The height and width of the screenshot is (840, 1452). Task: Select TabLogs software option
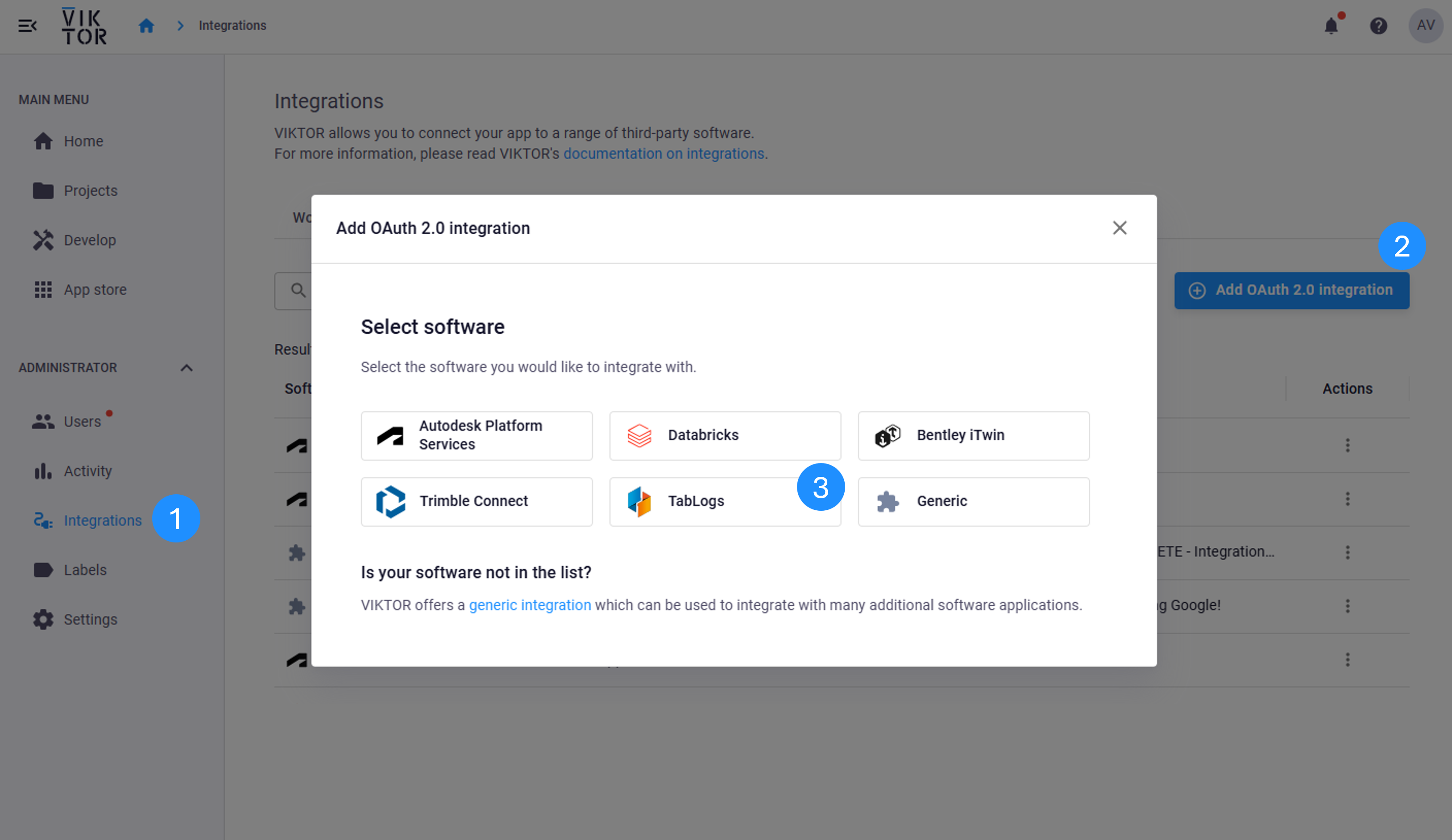(725, 502)
